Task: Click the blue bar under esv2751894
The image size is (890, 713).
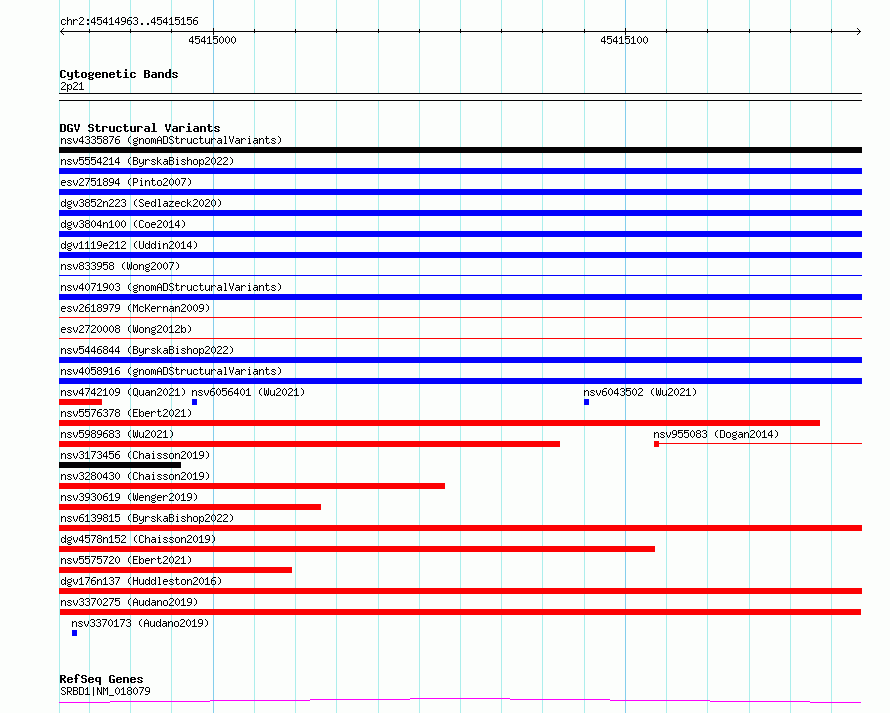Action: point(460,192)
